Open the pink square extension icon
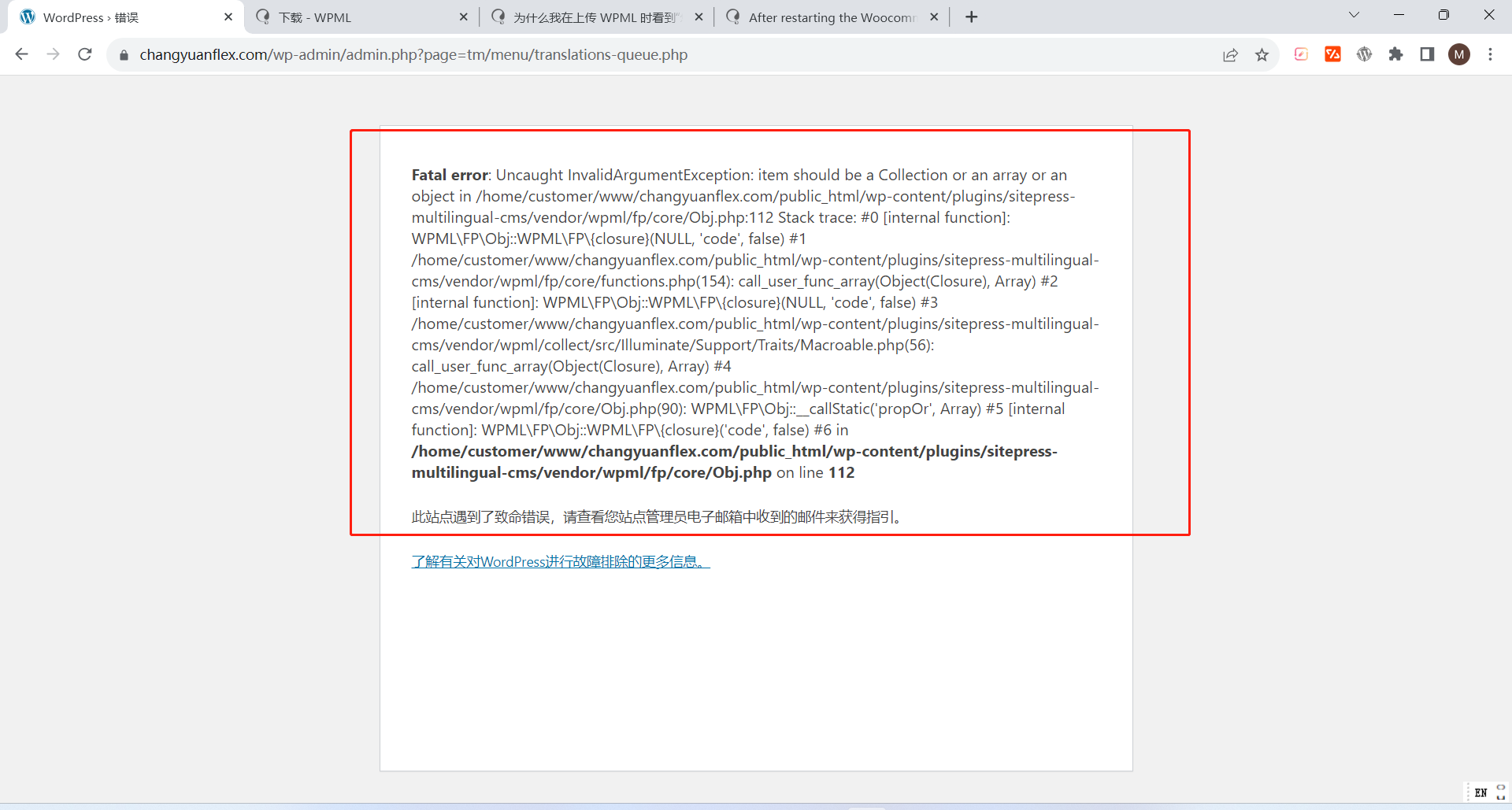This screenshot has width=1512, height=810. (1301, 54)
